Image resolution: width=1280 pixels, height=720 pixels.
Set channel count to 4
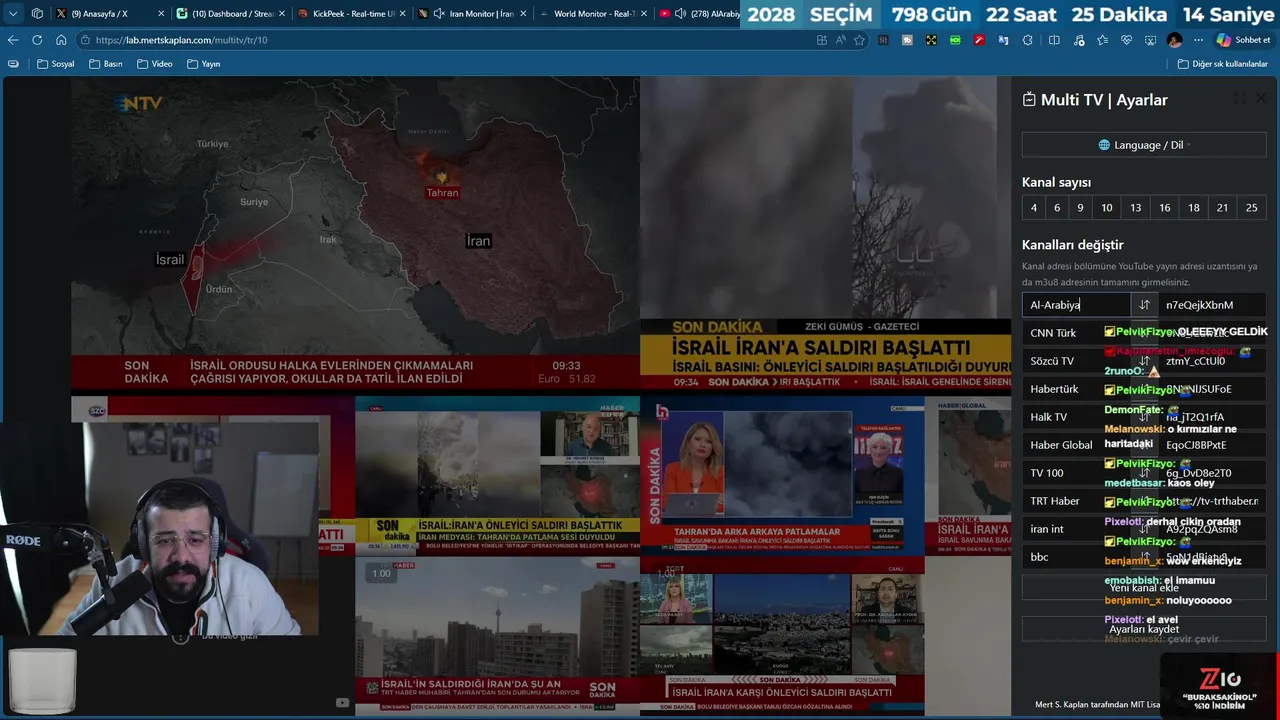click(1034, 208)
